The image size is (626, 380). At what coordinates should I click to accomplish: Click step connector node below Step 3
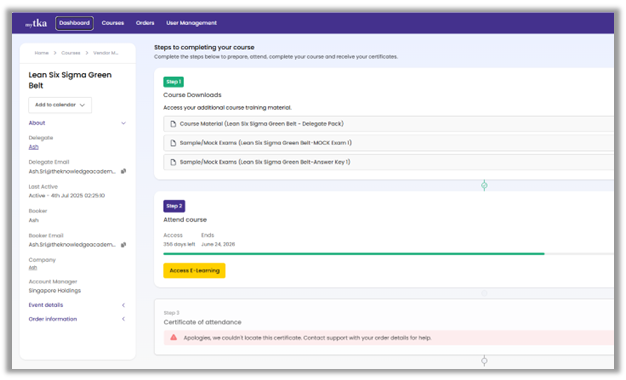(484, 361)
